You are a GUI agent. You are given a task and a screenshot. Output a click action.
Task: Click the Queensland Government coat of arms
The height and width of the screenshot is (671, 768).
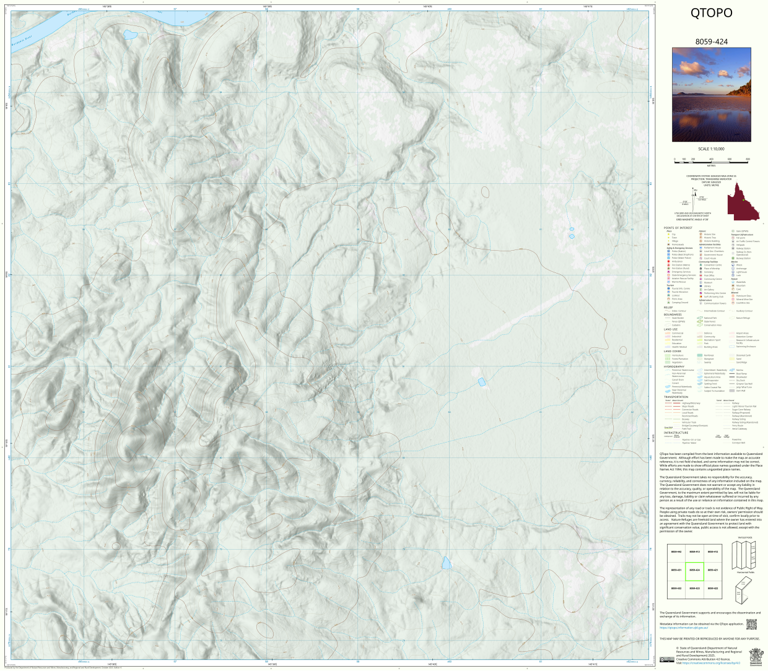pyautogui.click(x=756, y=656)
